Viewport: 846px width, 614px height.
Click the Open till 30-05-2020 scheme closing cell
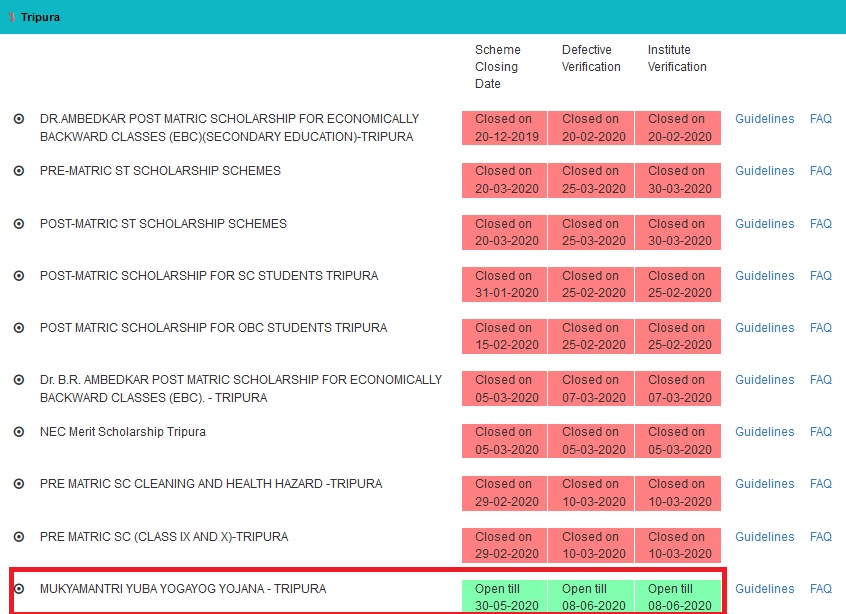tap(504, 597)
